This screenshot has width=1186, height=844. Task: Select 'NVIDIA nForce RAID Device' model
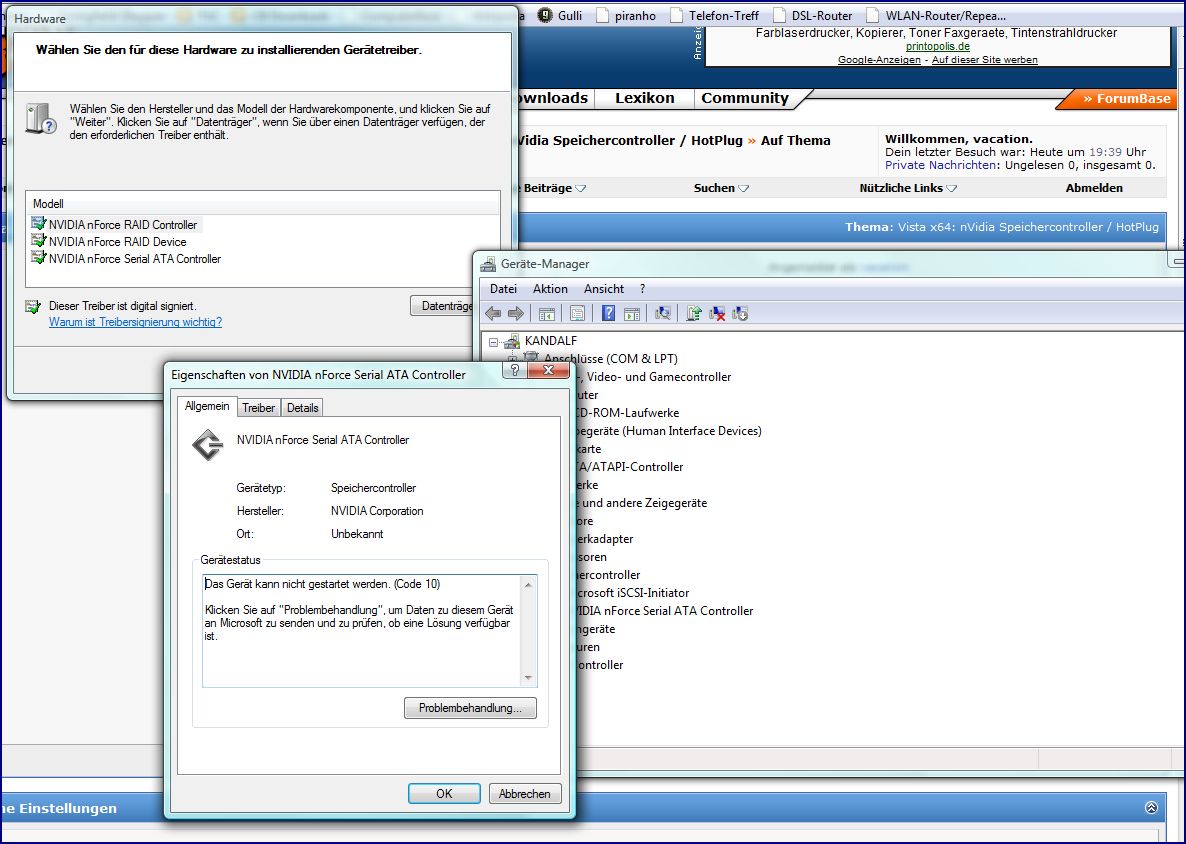coord(117,242)
